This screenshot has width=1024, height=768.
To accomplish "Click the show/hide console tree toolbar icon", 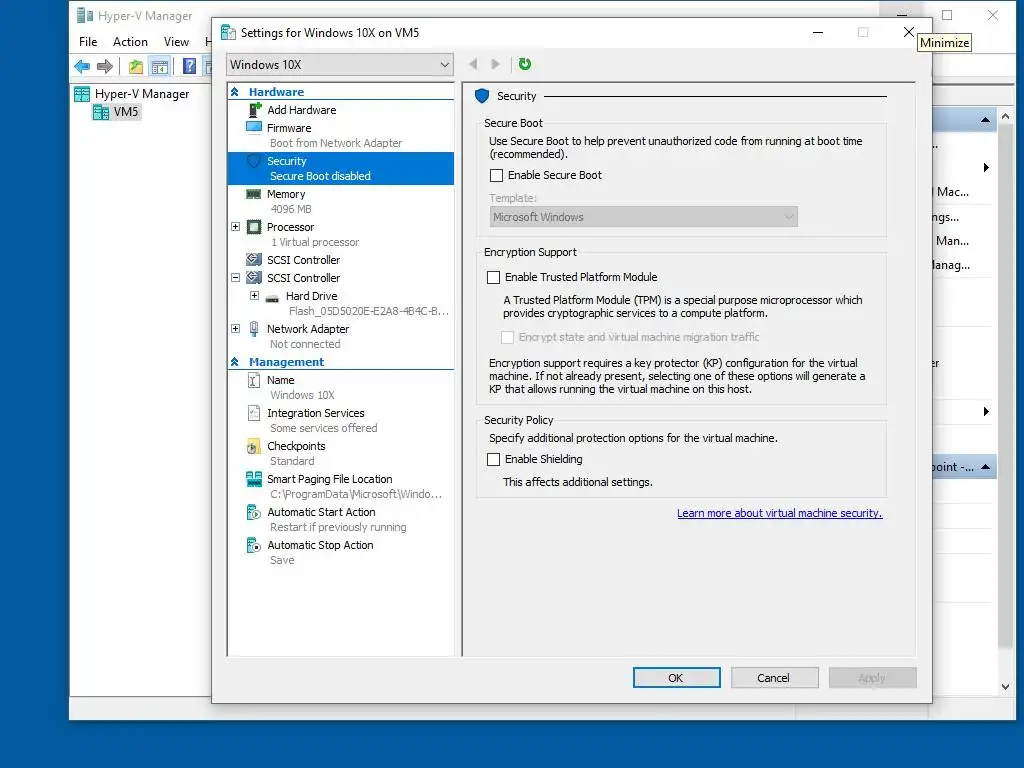I will [x=159, y=66].
